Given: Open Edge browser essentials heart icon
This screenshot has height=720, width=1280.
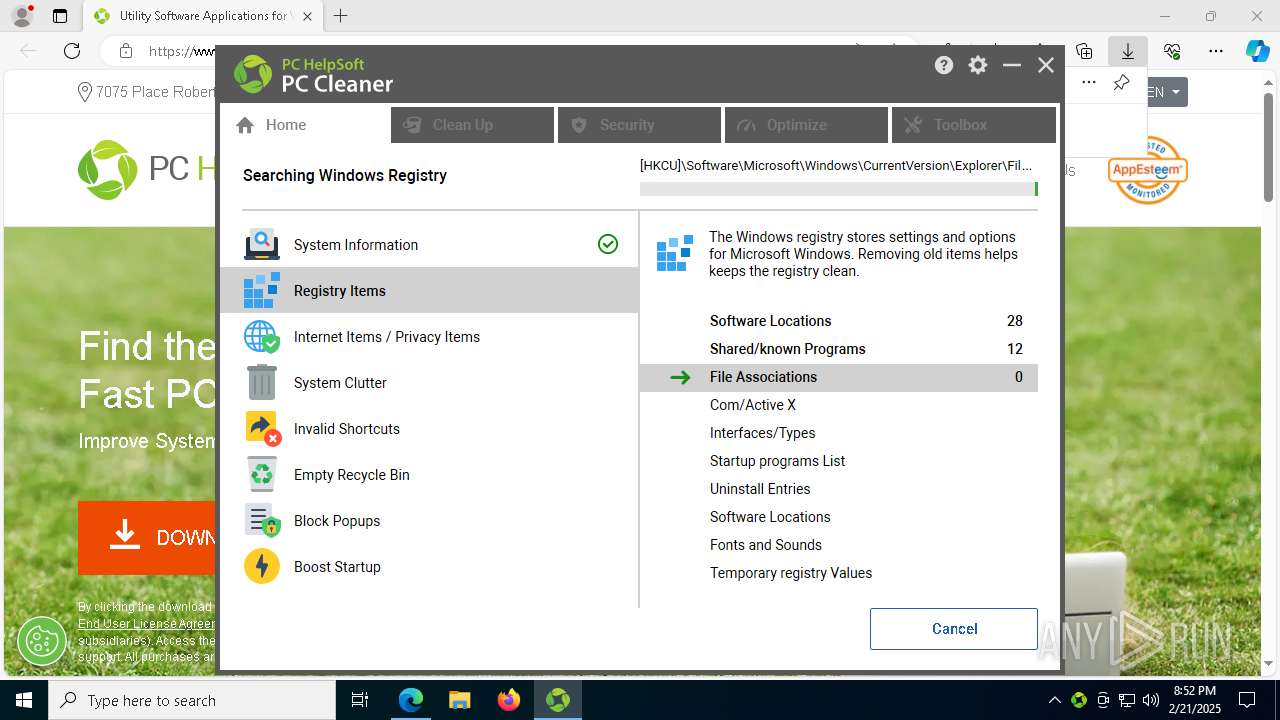Looking at the screenshot, I should (1172, 51).
